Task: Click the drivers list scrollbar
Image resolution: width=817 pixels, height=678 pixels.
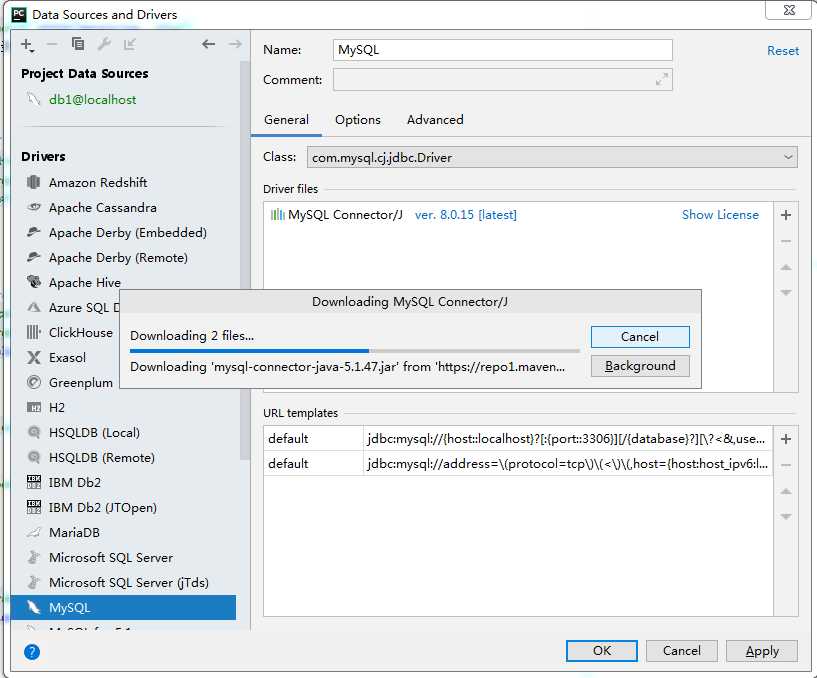Action: [x=245, y=261]
